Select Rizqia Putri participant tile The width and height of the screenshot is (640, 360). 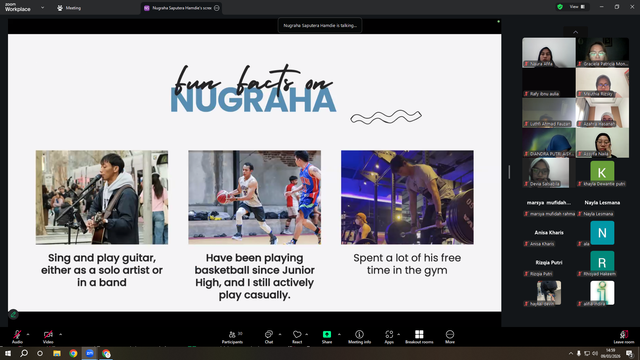coord(549,264)
